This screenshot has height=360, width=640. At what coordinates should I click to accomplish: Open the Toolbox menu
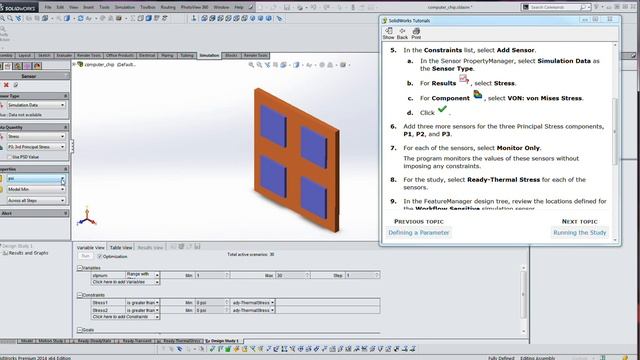click(x=148, y=7)
